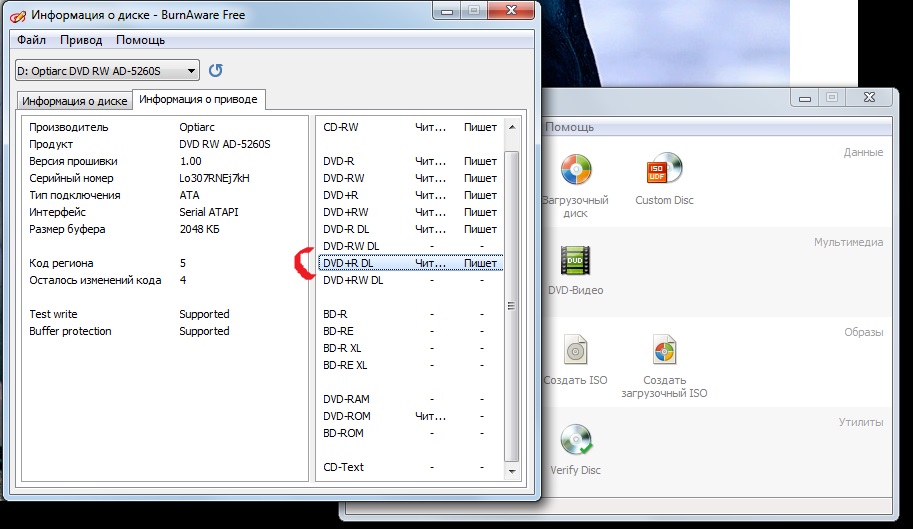The width and height of the screenshot is (913, 530).
Task: Select the DVD+RW row
Action: [411, 212]
